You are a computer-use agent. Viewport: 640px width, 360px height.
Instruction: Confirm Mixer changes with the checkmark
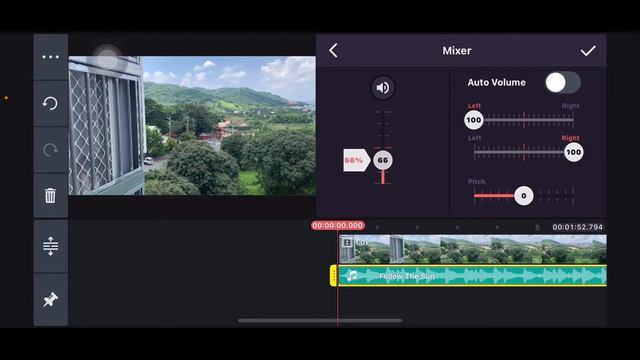click(588, 51)
